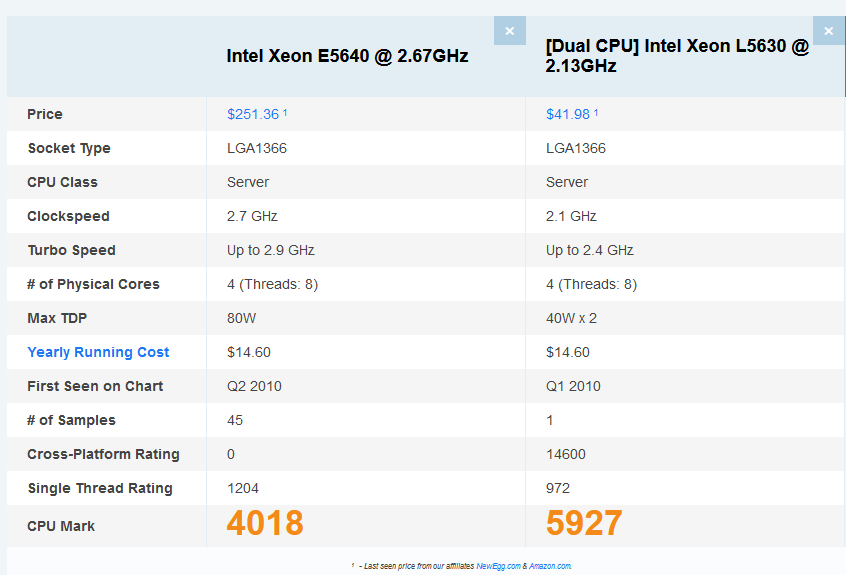846x575 pixels.
Task: Remove the Dual CPU Xeon L5630 column with X
Action: pos(829,31)
